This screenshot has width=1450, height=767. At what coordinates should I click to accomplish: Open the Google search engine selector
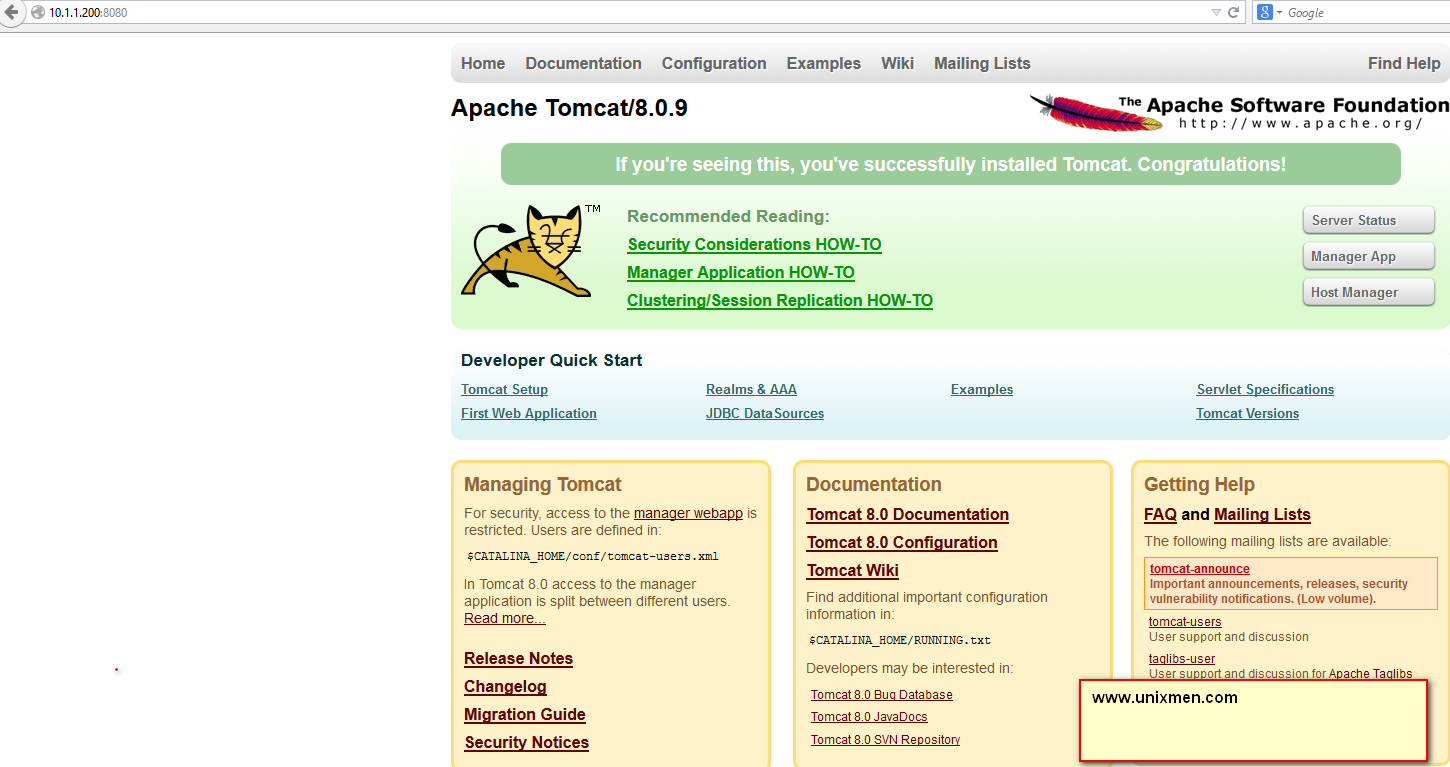click(x=1269, y=12)
